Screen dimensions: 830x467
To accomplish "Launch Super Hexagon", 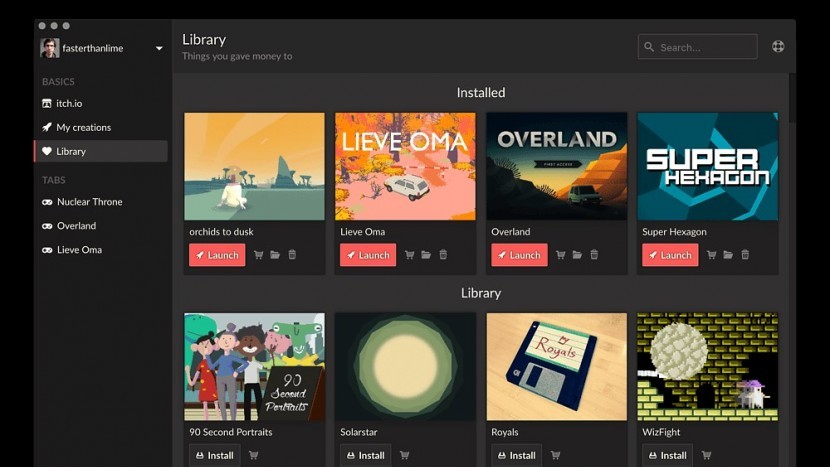I will [670, 255].
